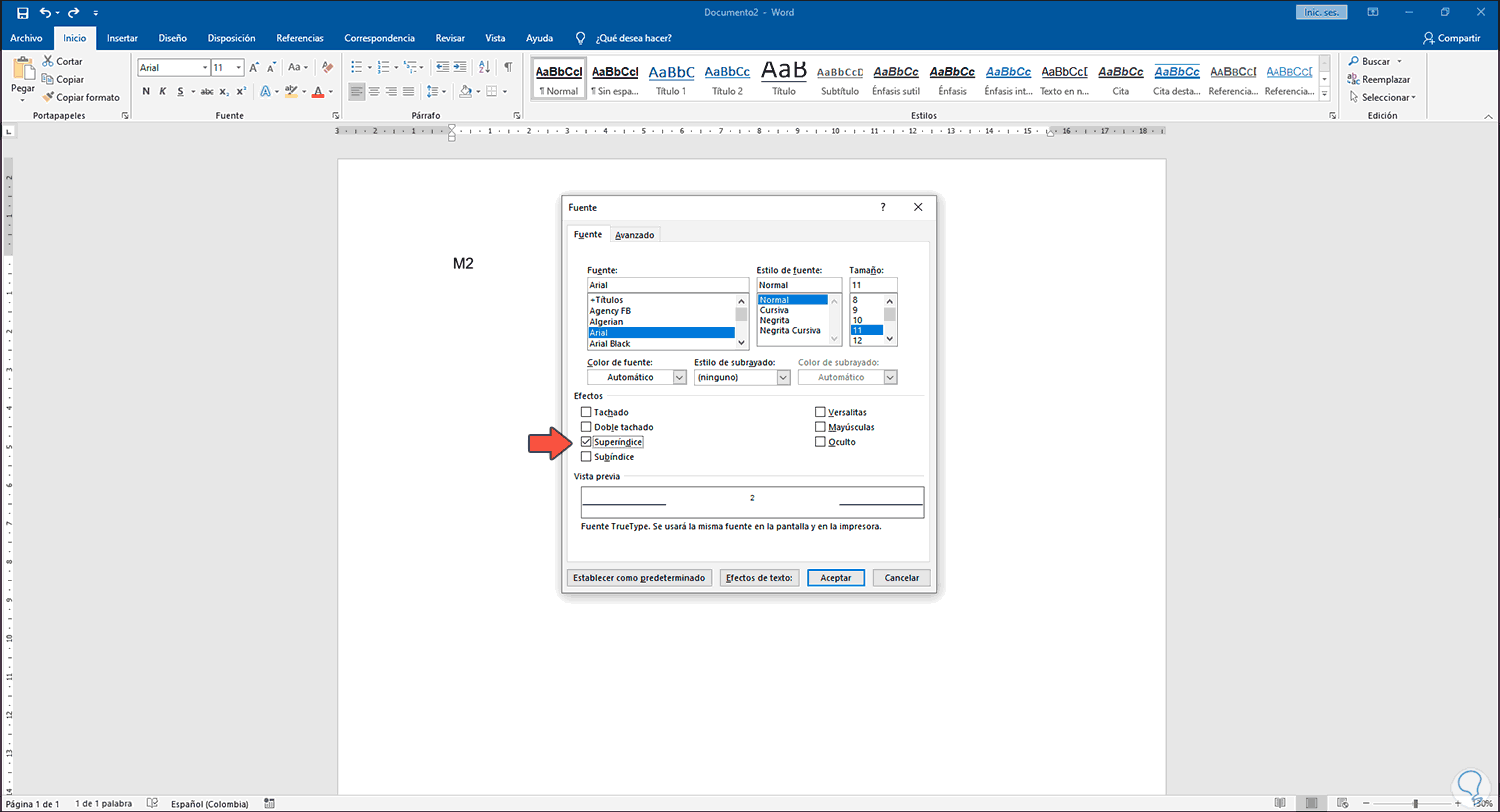Check the Versalitas checkbox
Viewport: 1500px width, 812px height.
[820, 412]
